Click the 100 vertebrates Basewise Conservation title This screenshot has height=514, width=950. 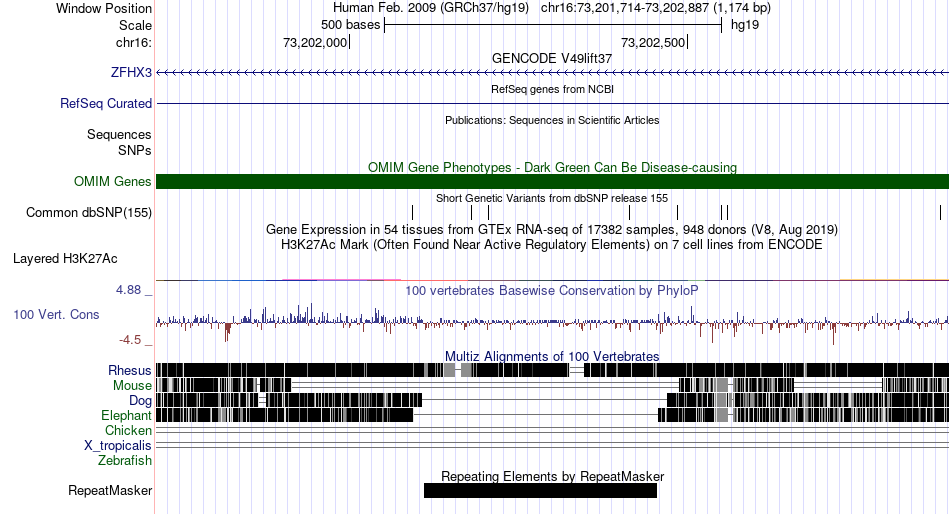point(552,290)
